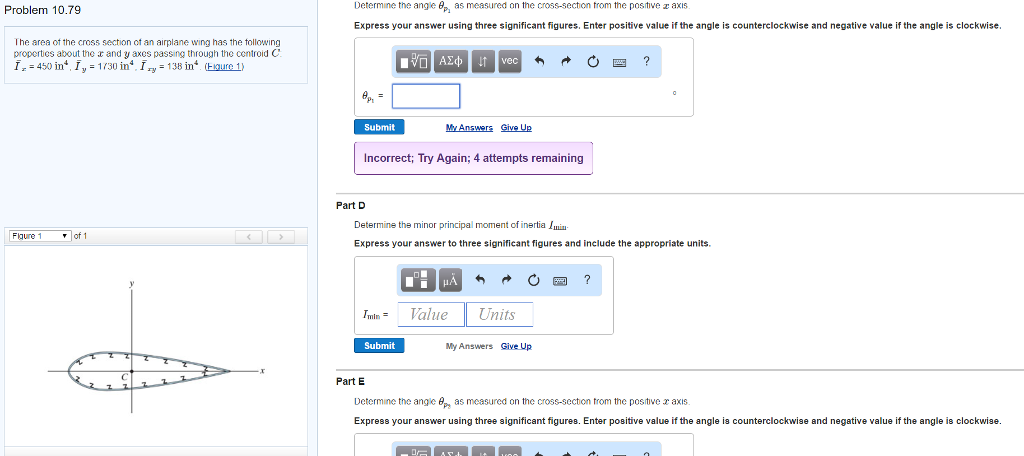Show keyboard shortcuts in θp1 toolbar

tap(619, 63)
